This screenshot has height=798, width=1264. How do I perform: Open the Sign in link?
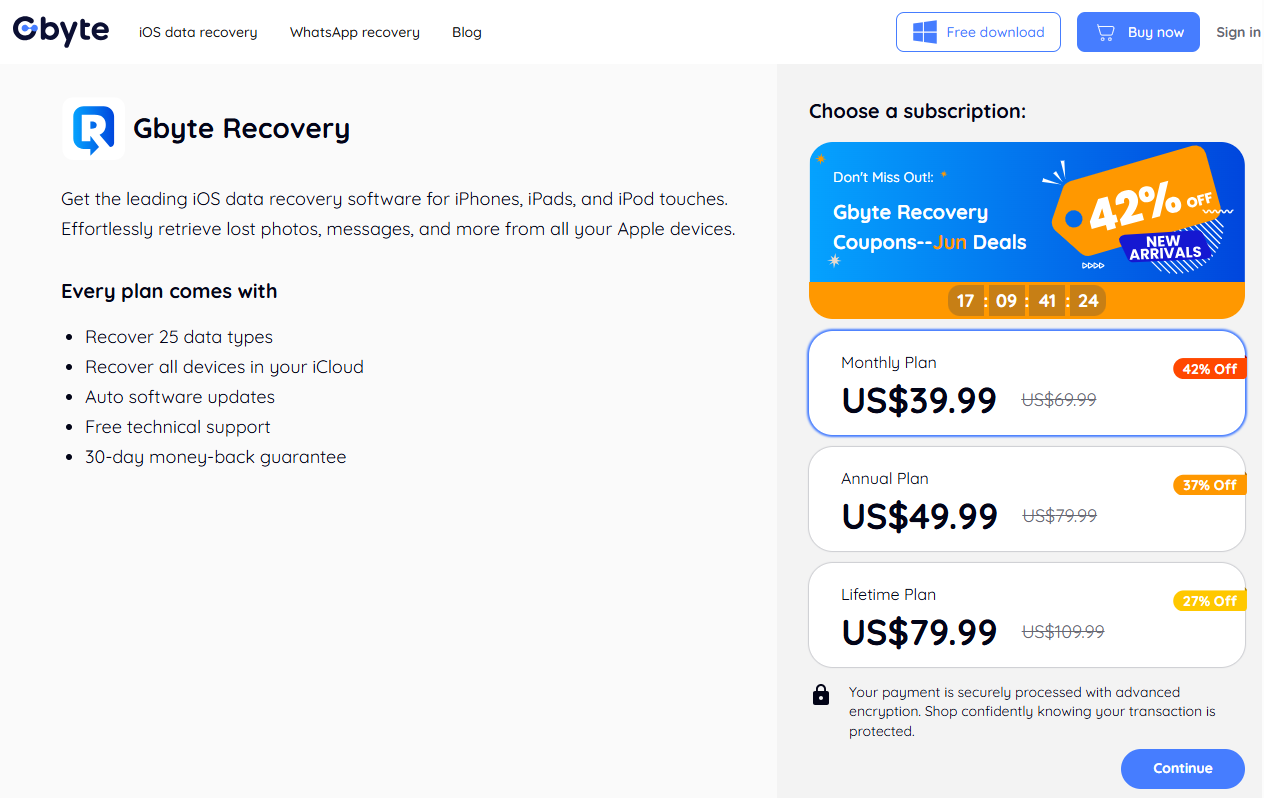(1238, 32)
